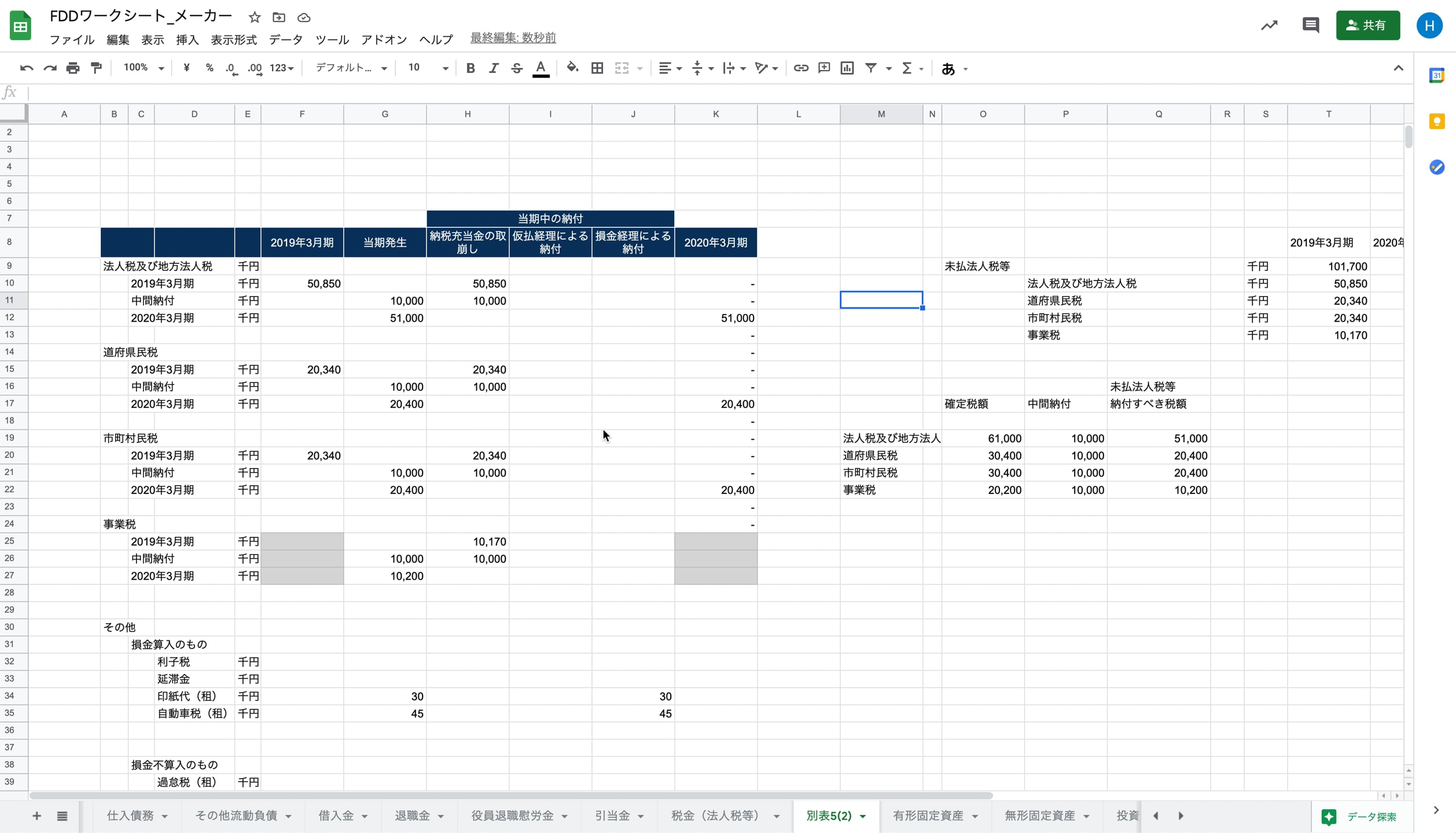Open the borders tool
This screenshot has height=833, width=1456.
[597, 68]
